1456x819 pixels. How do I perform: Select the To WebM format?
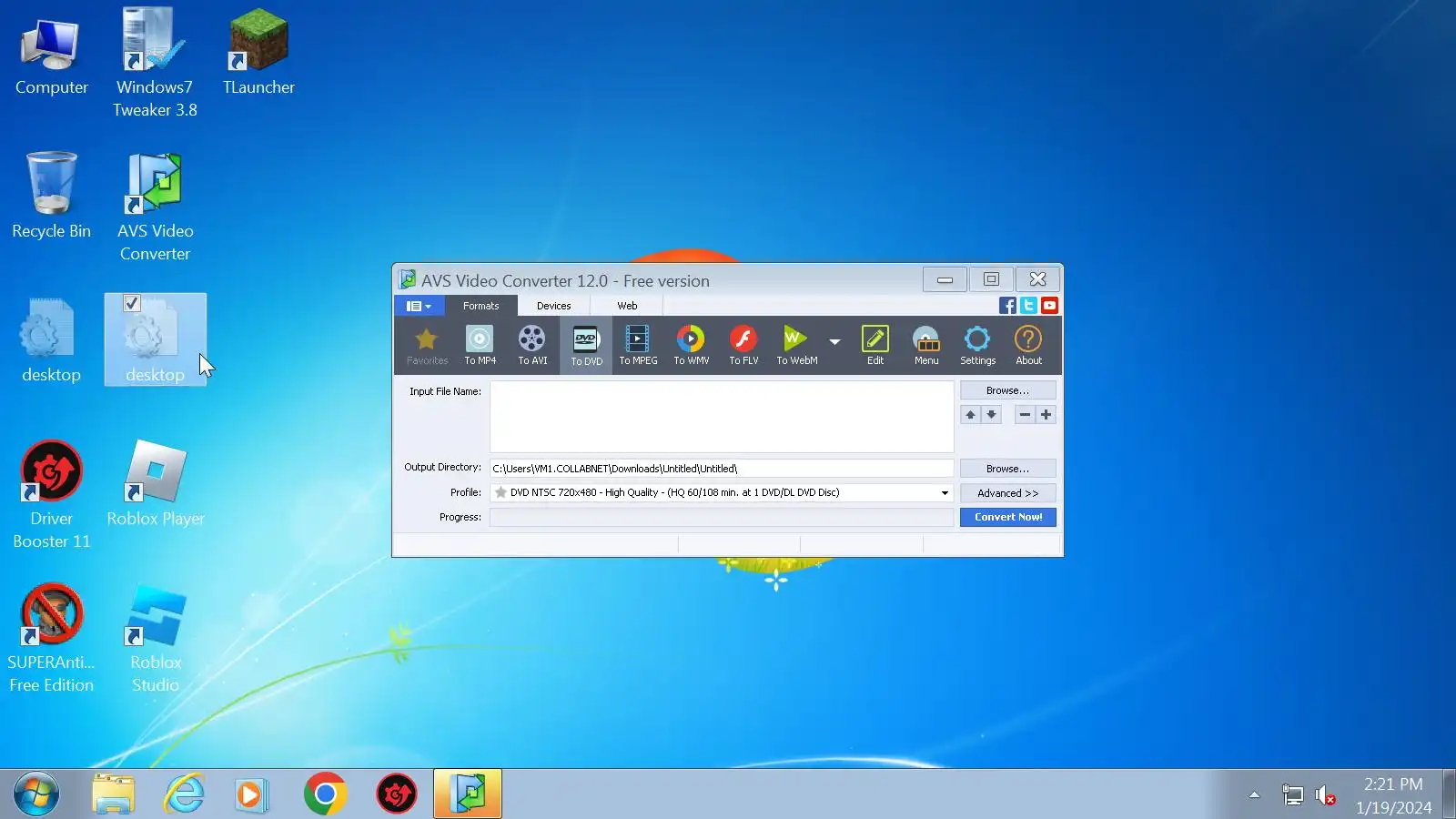coord(796,346)
